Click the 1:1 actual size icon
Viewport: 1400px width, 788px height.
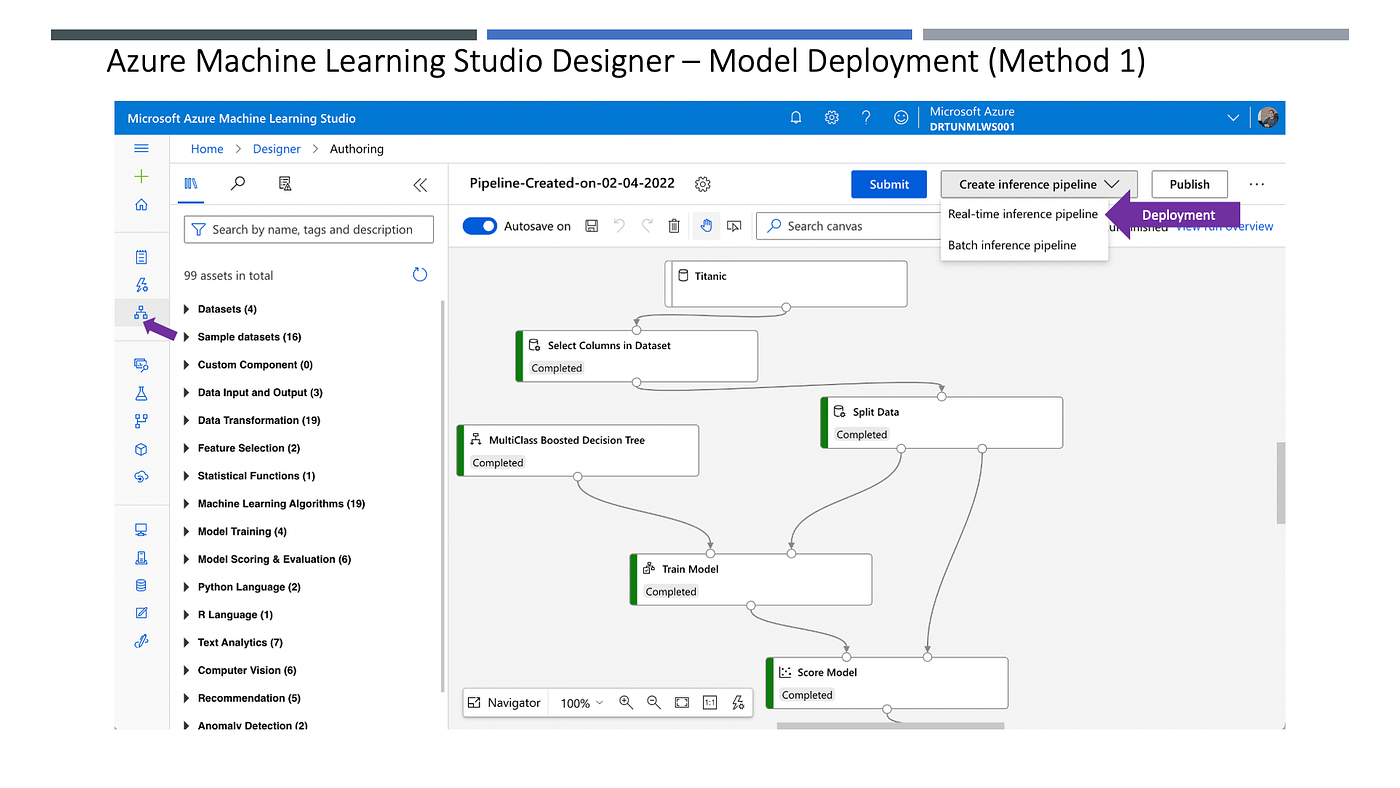pyautogui.click(x=710, y=703)
